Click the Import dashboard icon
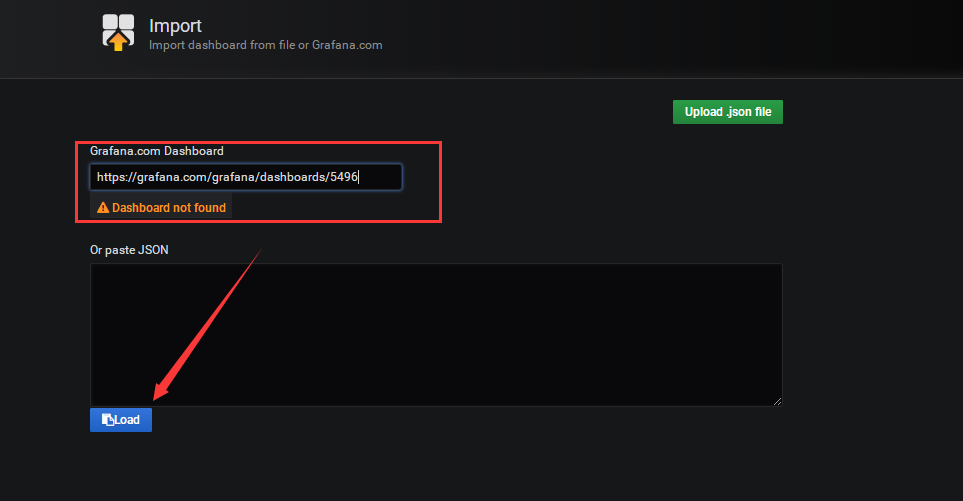 (118, 33)
